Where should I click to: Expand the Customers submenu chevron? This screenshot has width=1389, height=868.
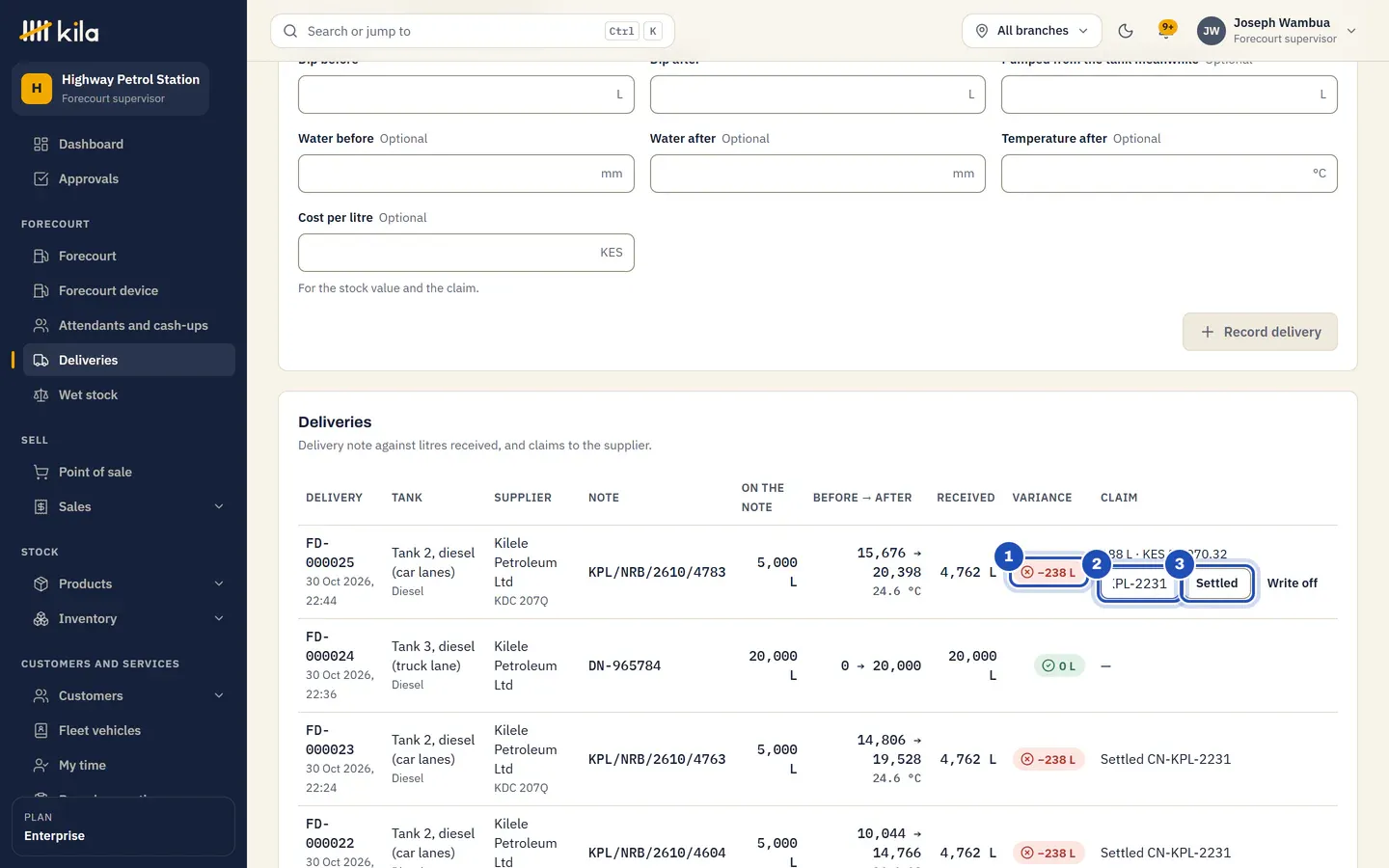point(219,695)
